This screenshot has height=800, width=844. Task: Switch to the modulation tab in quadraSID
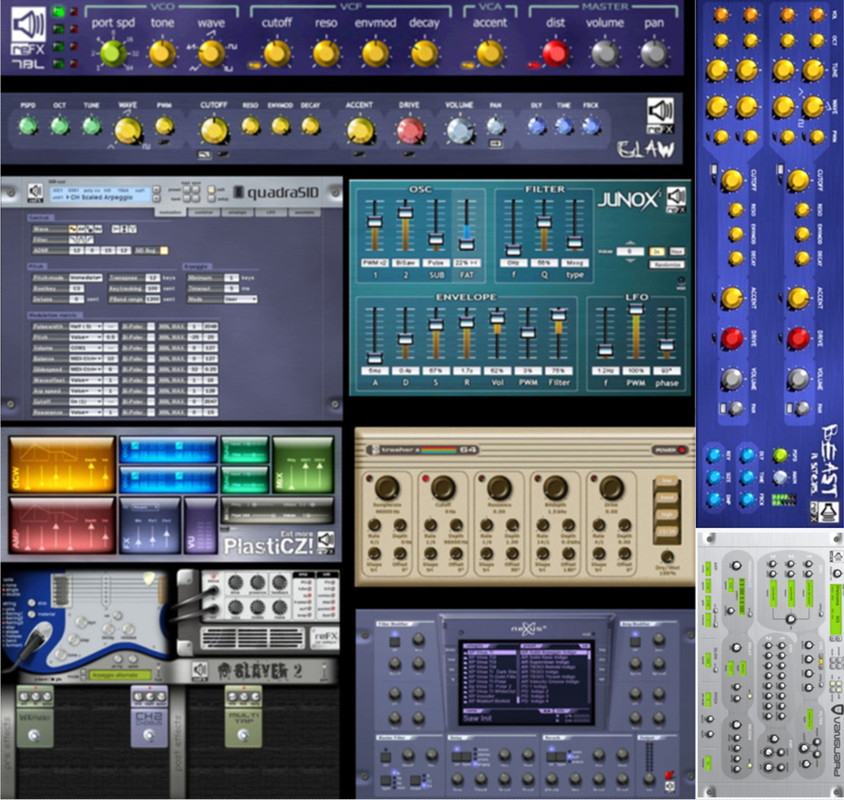click(x=171, y=213)
